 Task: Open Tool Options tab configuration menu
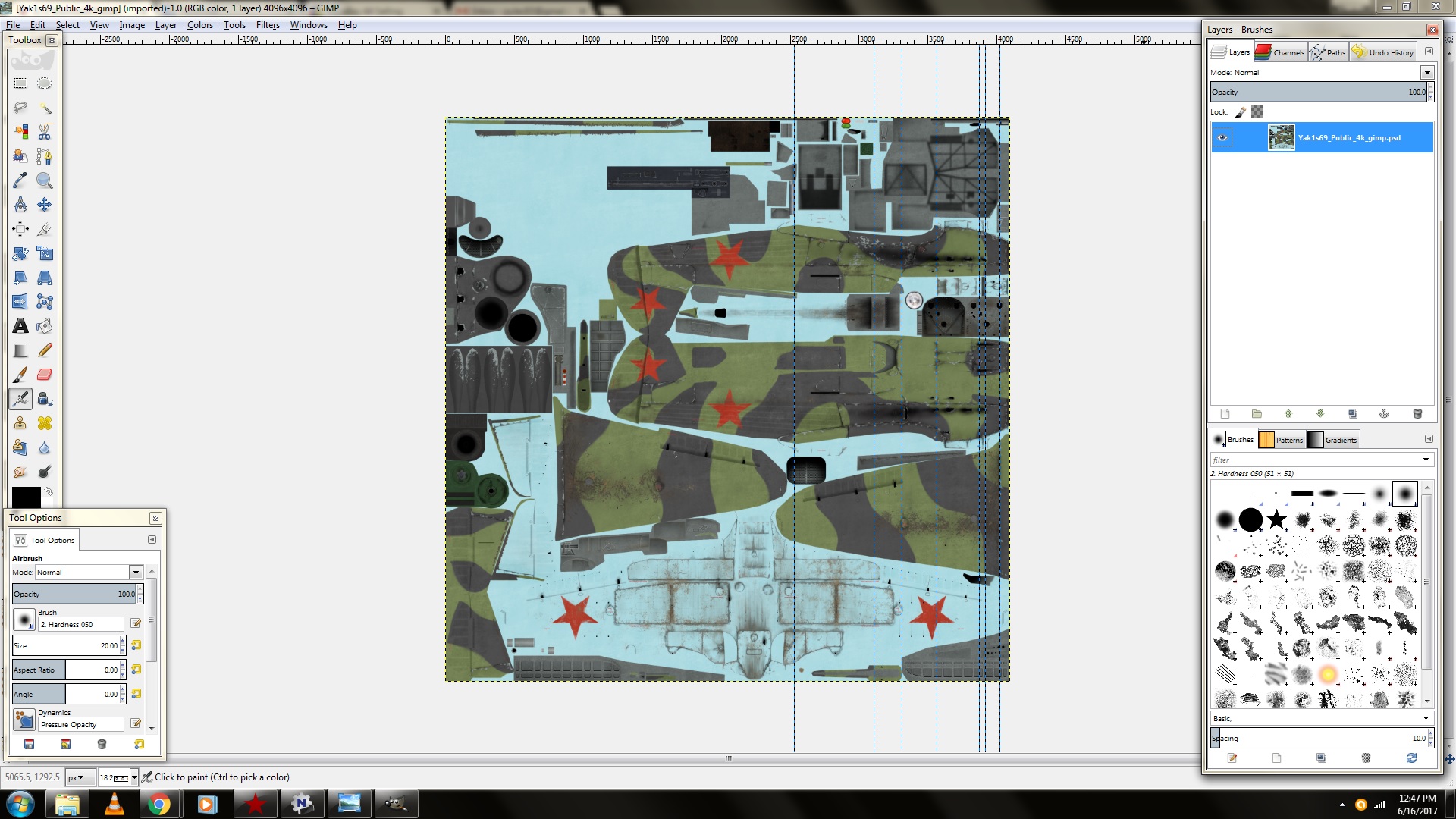pos(152,540)
